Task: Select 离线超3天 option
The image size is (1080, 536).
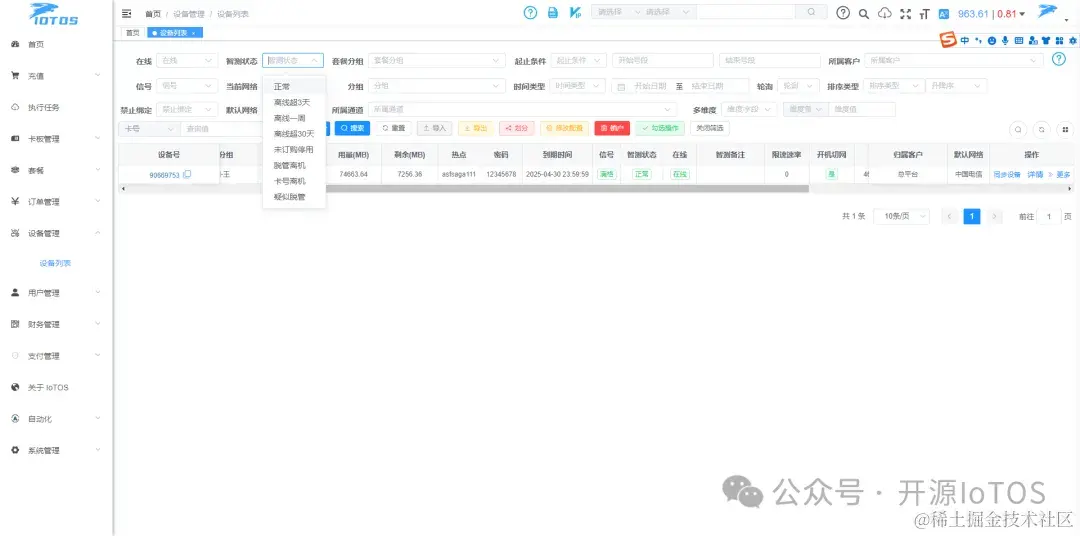Action: [294, 103]
